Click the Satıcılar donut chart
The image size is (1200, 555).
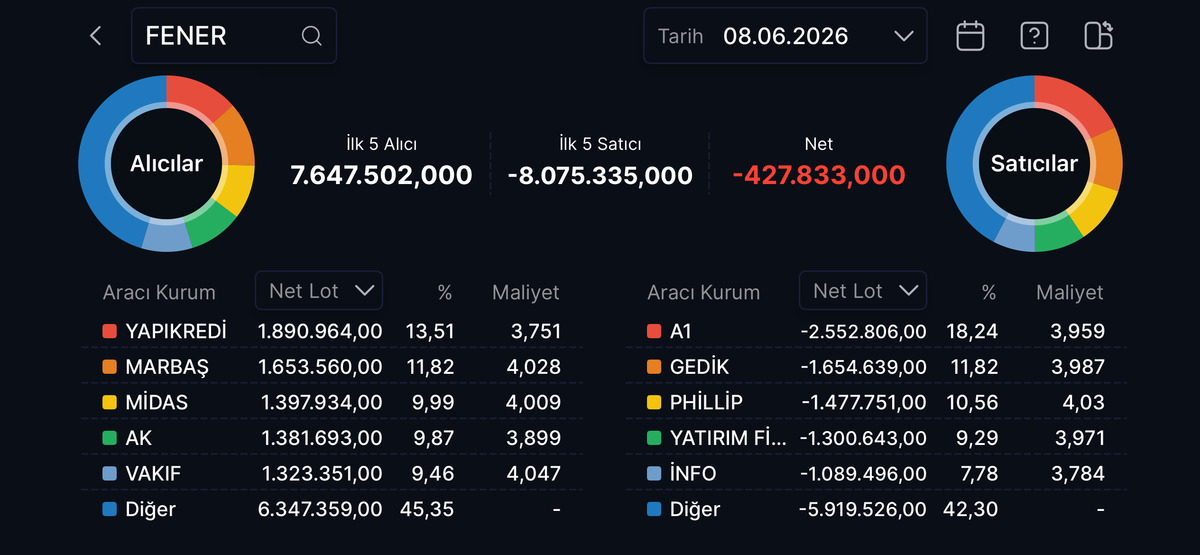[1034, 163]
